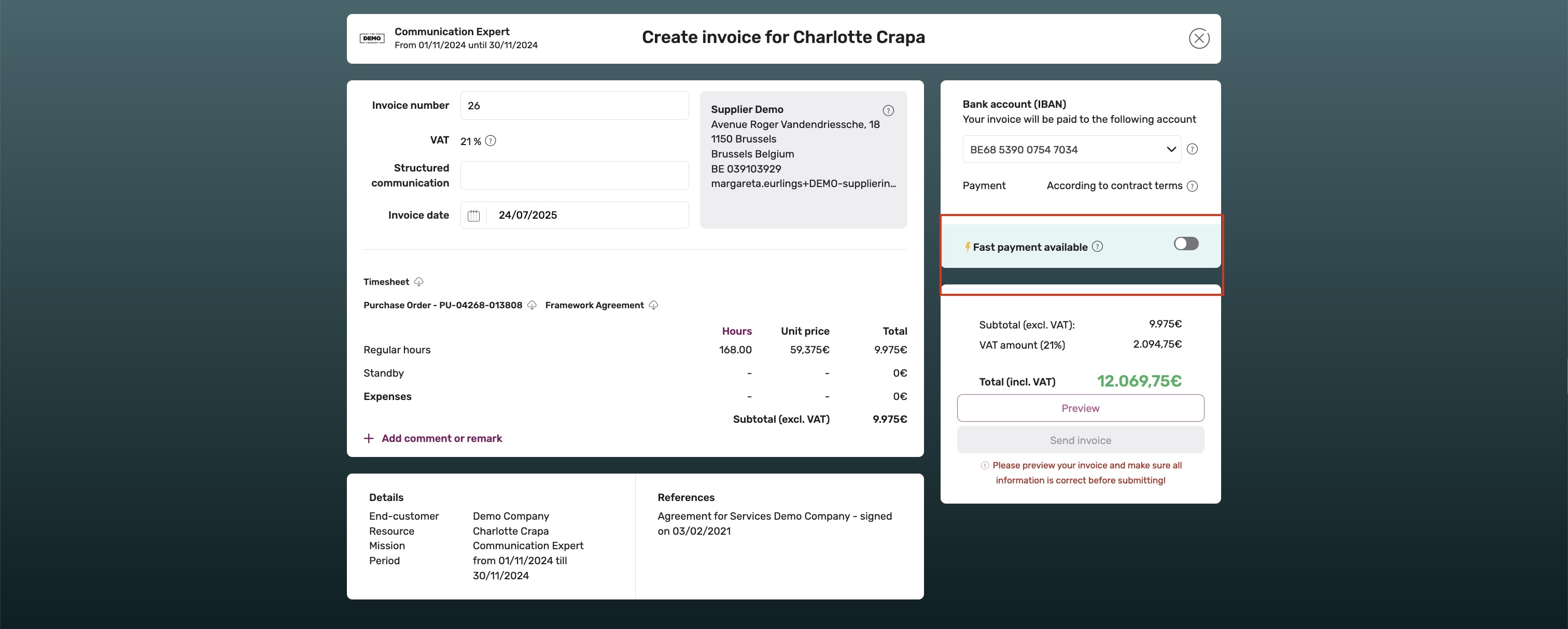Click the invoice date field 24/07/2025
The height and width of the screenshot is (629, 1568).
(x=587, y=216)
